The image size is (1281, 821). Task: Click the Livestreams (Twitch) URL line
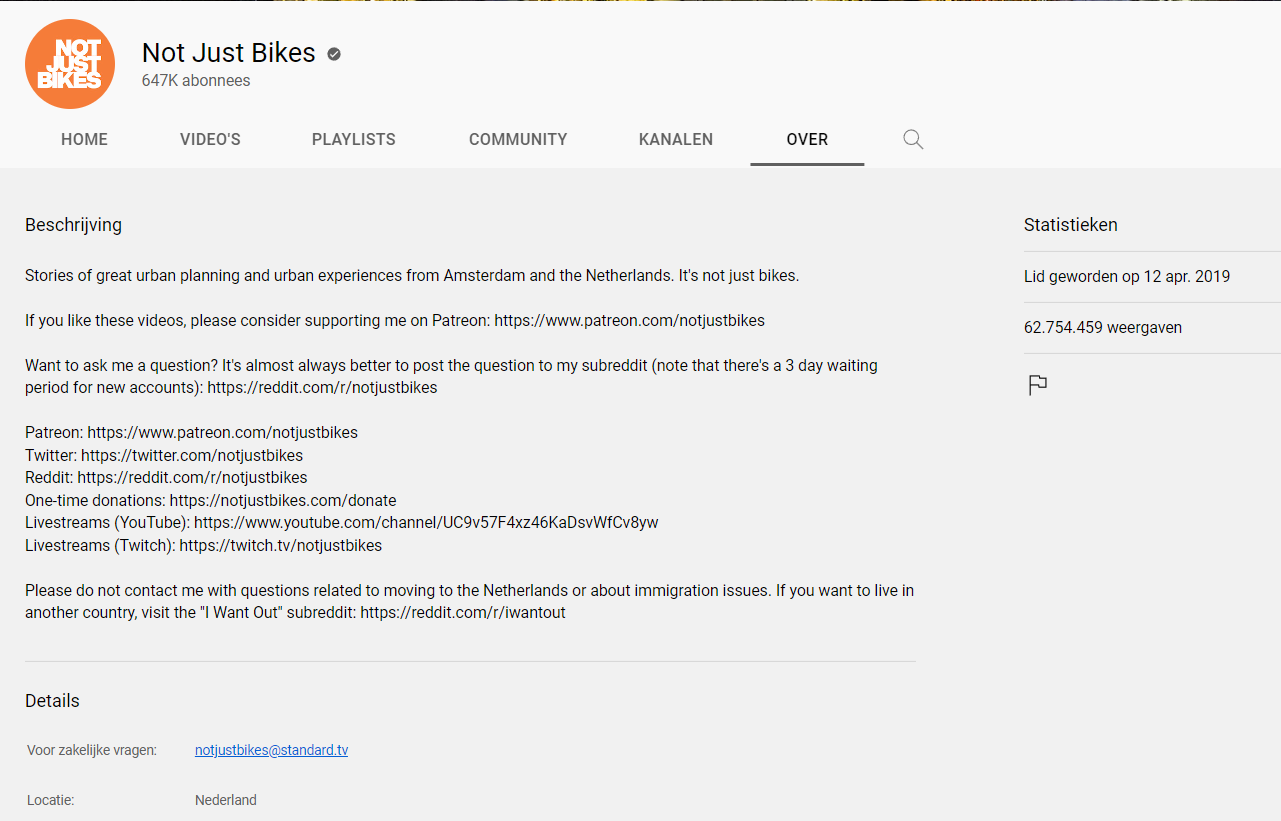coord(203,546)
